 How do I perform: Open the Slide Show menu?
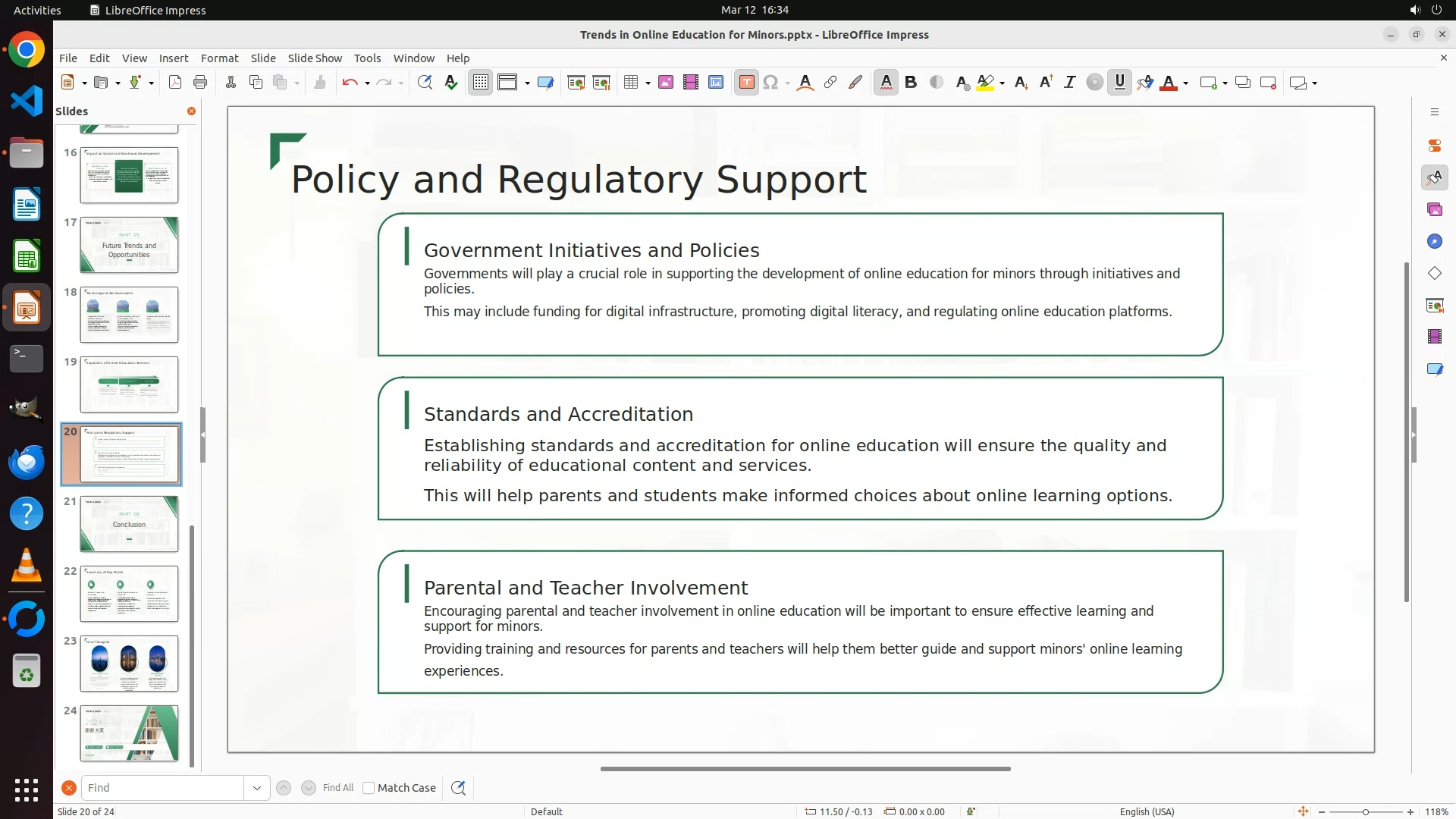(x=315, y=58)
